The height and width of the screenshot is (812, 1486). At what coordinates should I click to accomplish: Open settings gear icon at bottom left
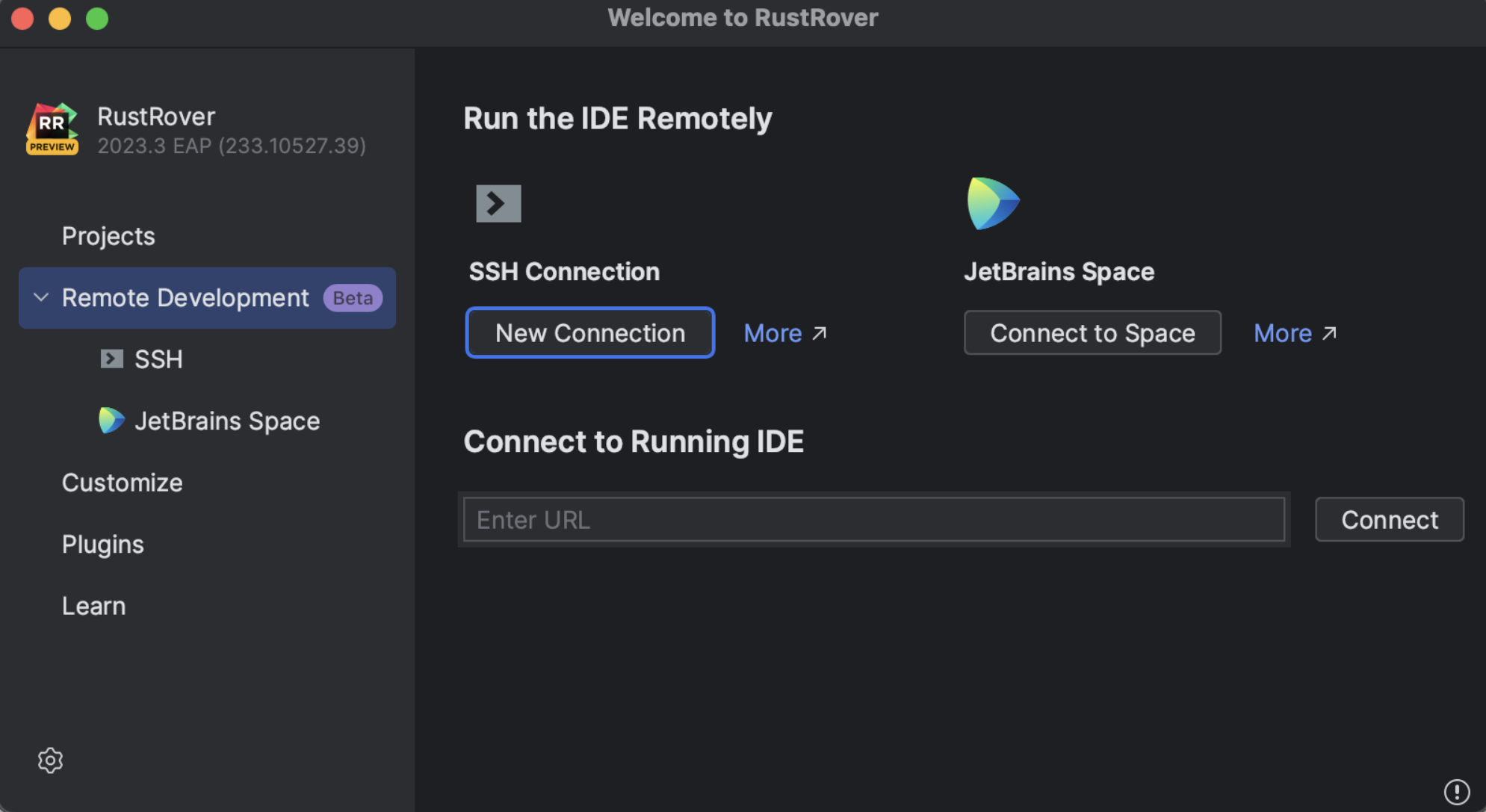[x=50, y=760]
